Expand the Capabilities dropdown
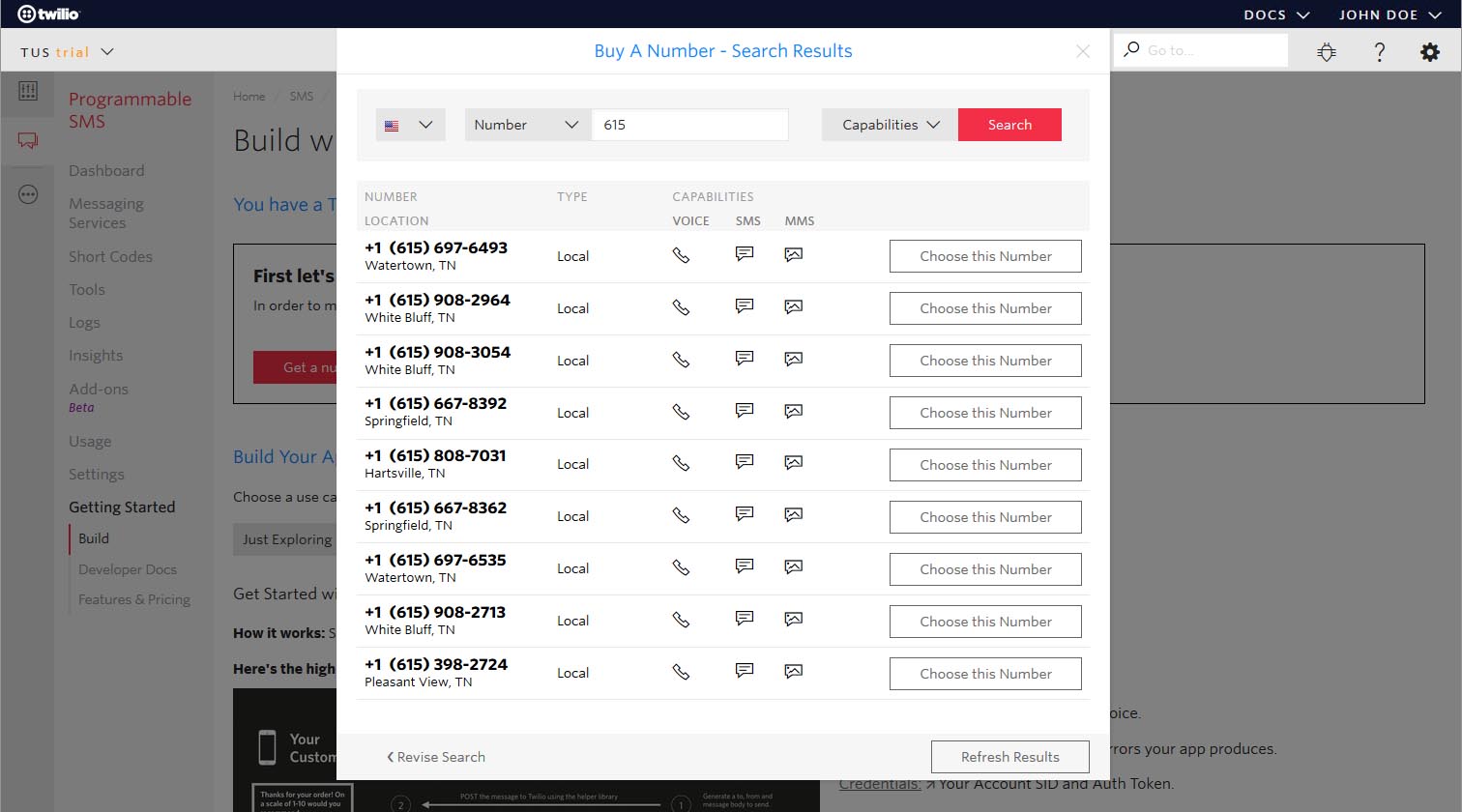1462x812 pixels. coord(890,125)
